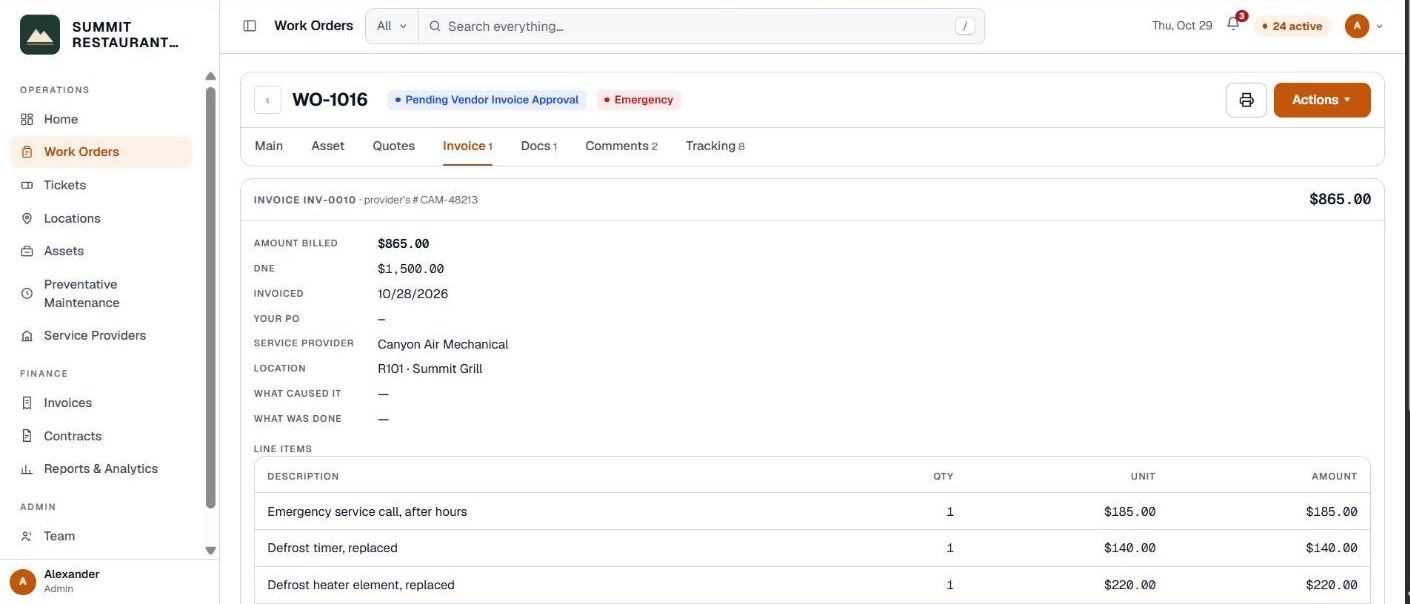Click the Pending Vendor Invoice Approval badge
The width and height of the screenshot is (1410, 604).
(487, 100)
